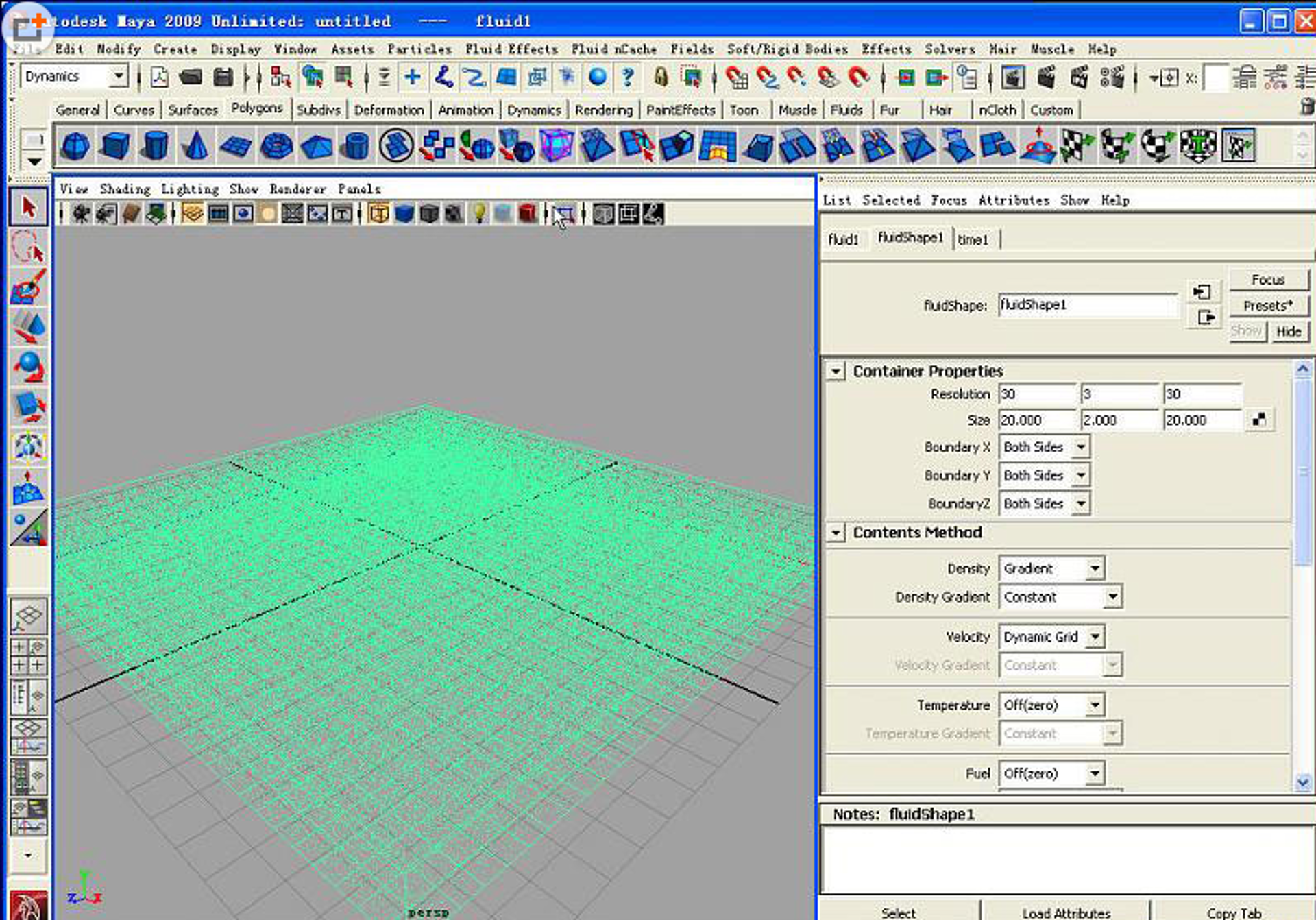
Task: Create a polygon Plane from shelf
Action: point(235,146)
